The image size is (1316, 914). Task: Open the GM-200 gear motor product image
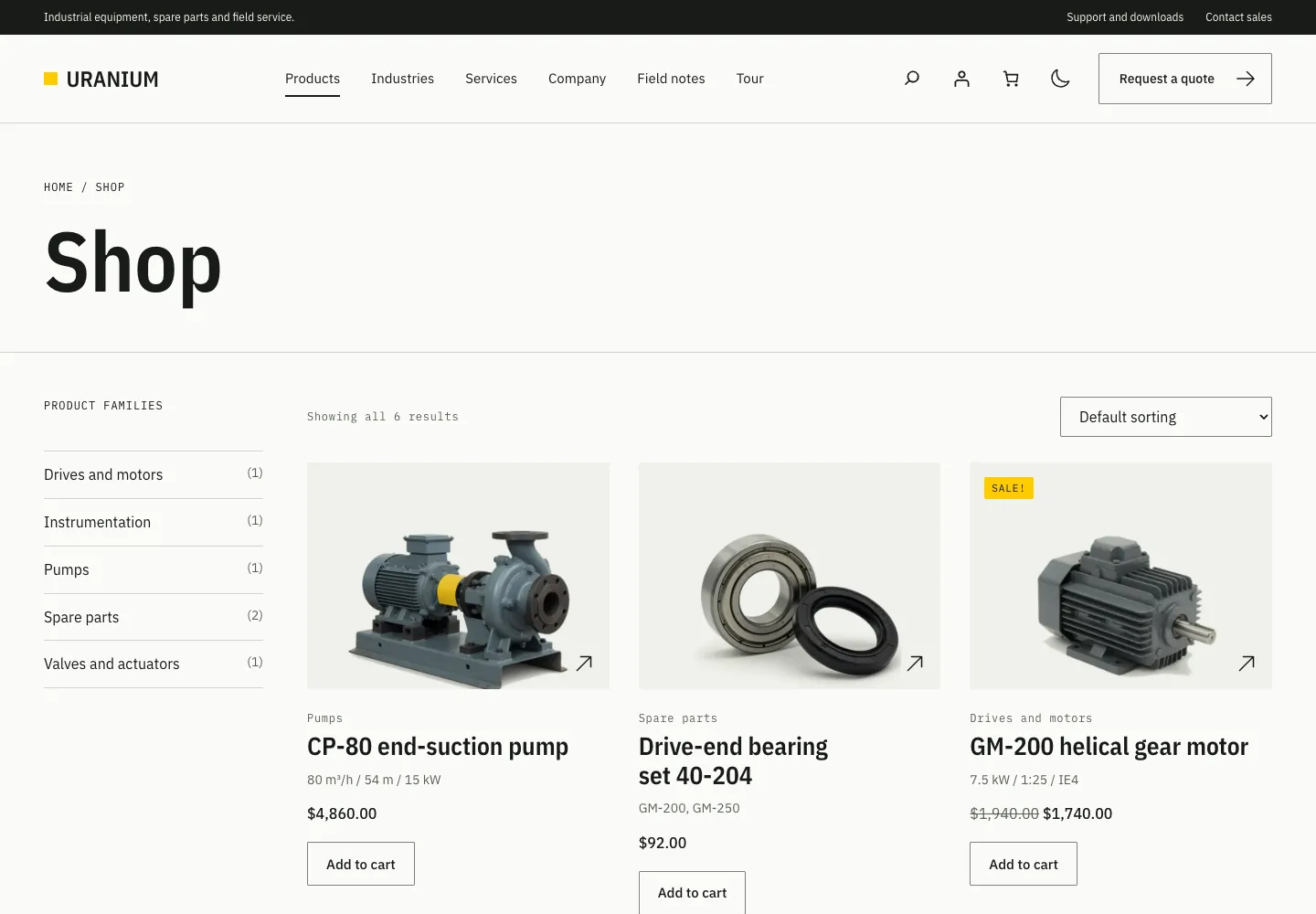(x=1120, y=576)
